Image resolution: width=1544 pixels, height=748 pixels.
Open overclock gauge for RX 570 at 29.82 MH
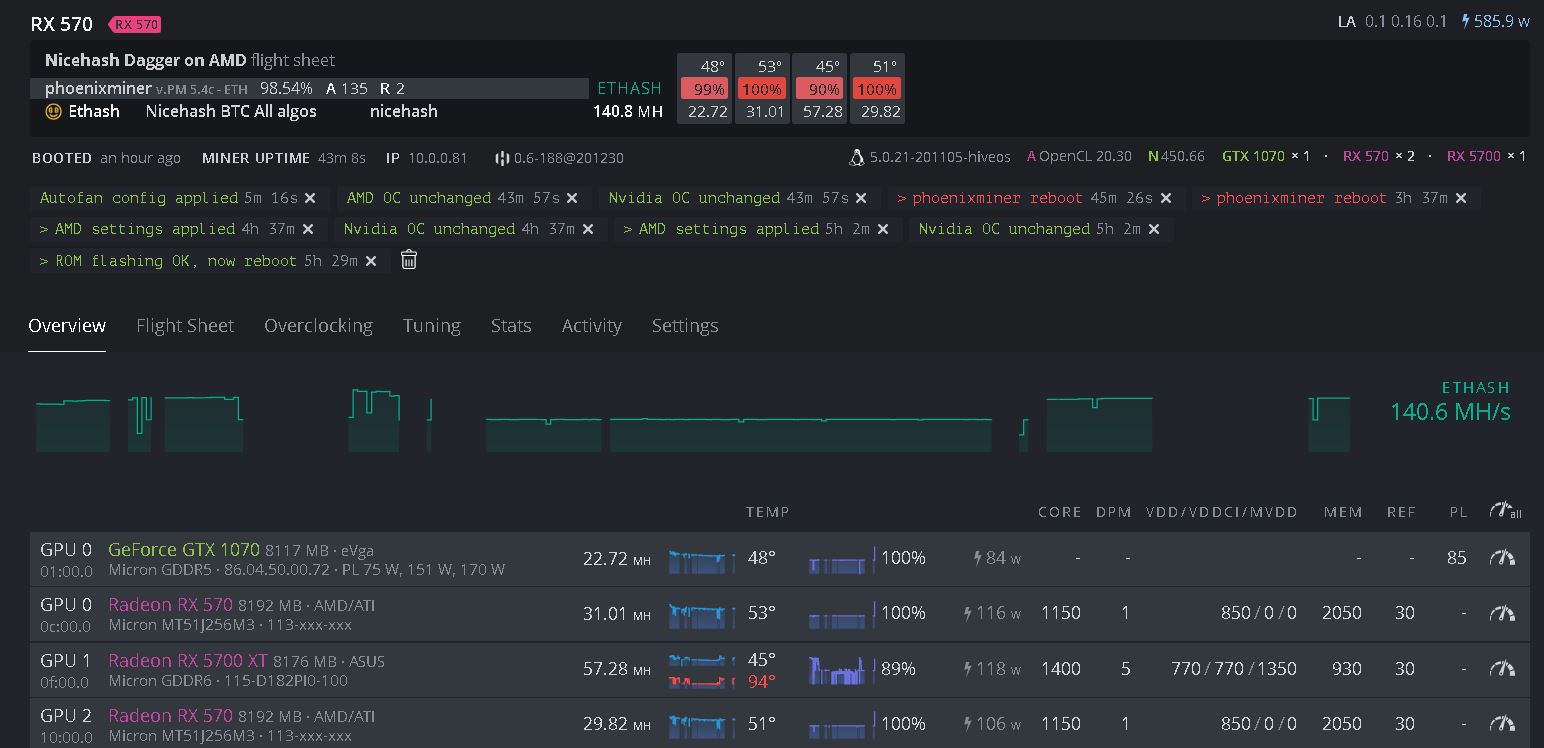click(x=1502, y=724)
